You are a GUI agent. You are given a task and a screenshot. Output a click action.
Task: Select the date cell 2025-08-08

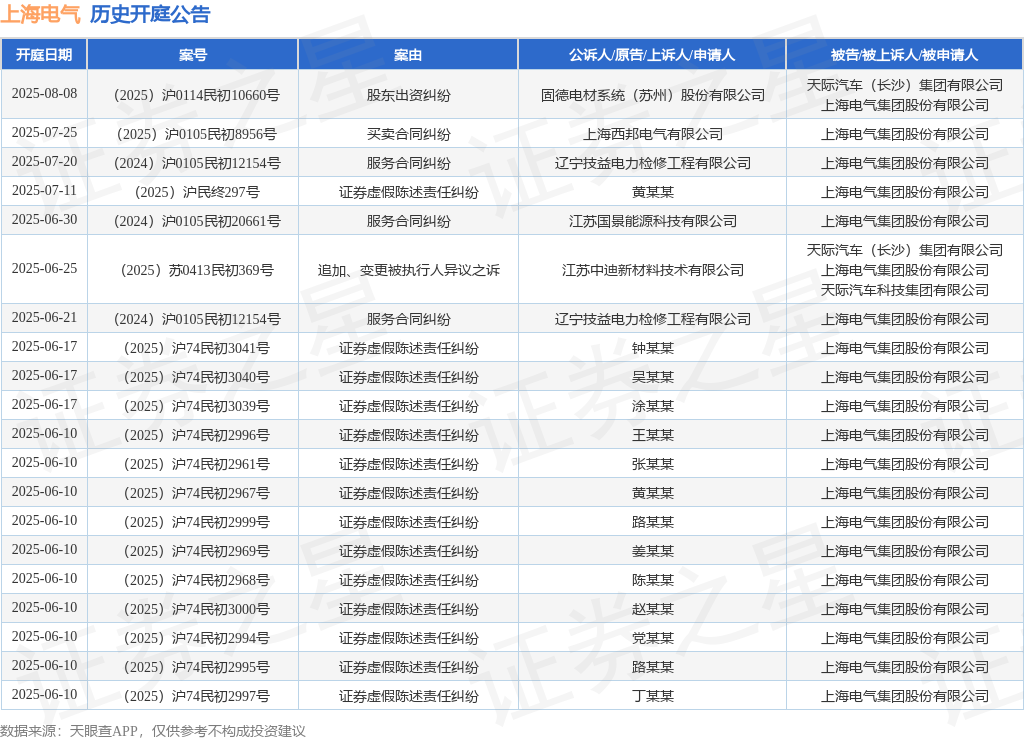pos(44,93)
